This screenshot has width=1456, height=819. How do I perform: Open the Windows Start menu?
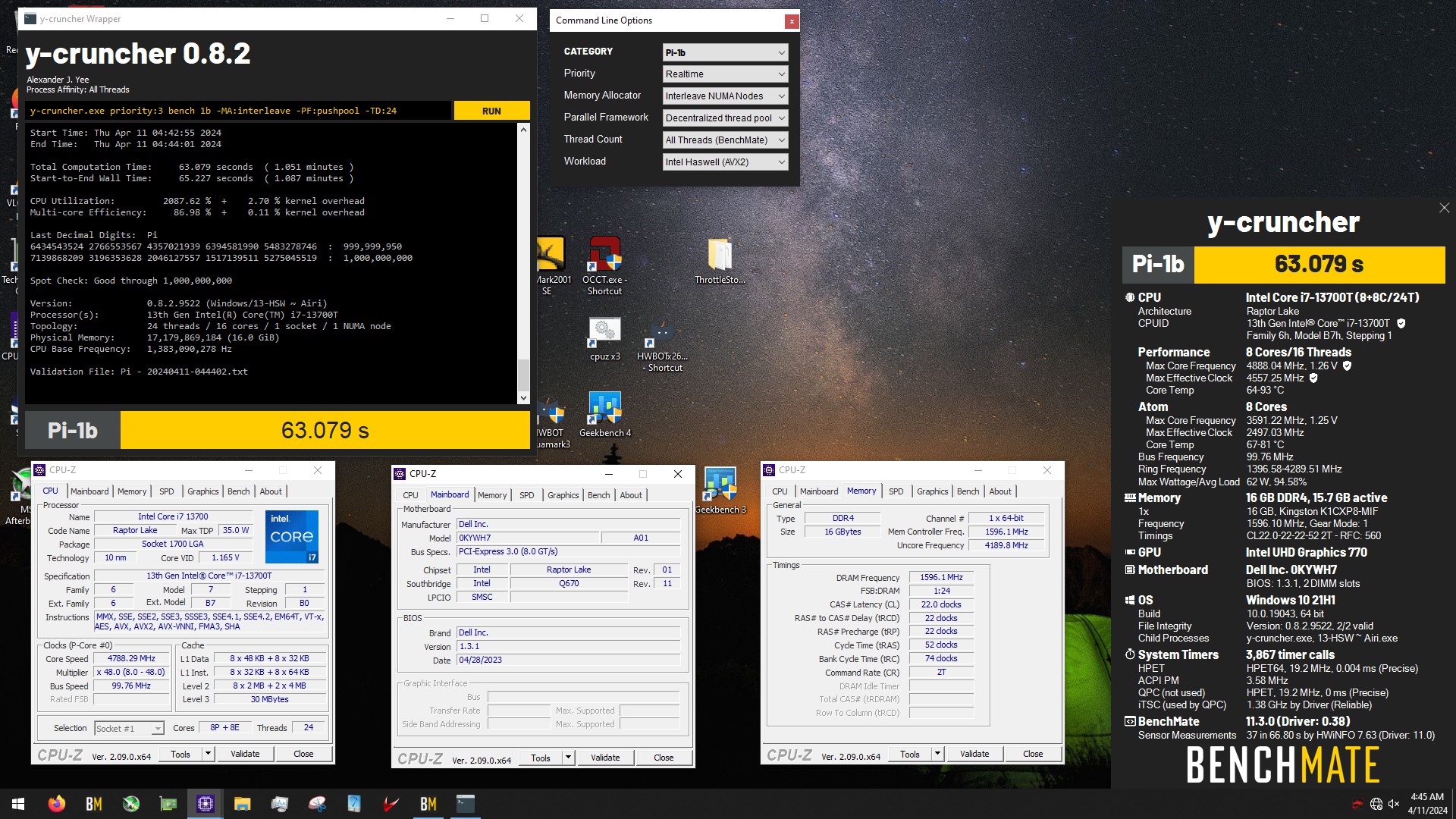click(x=18, y=804)
